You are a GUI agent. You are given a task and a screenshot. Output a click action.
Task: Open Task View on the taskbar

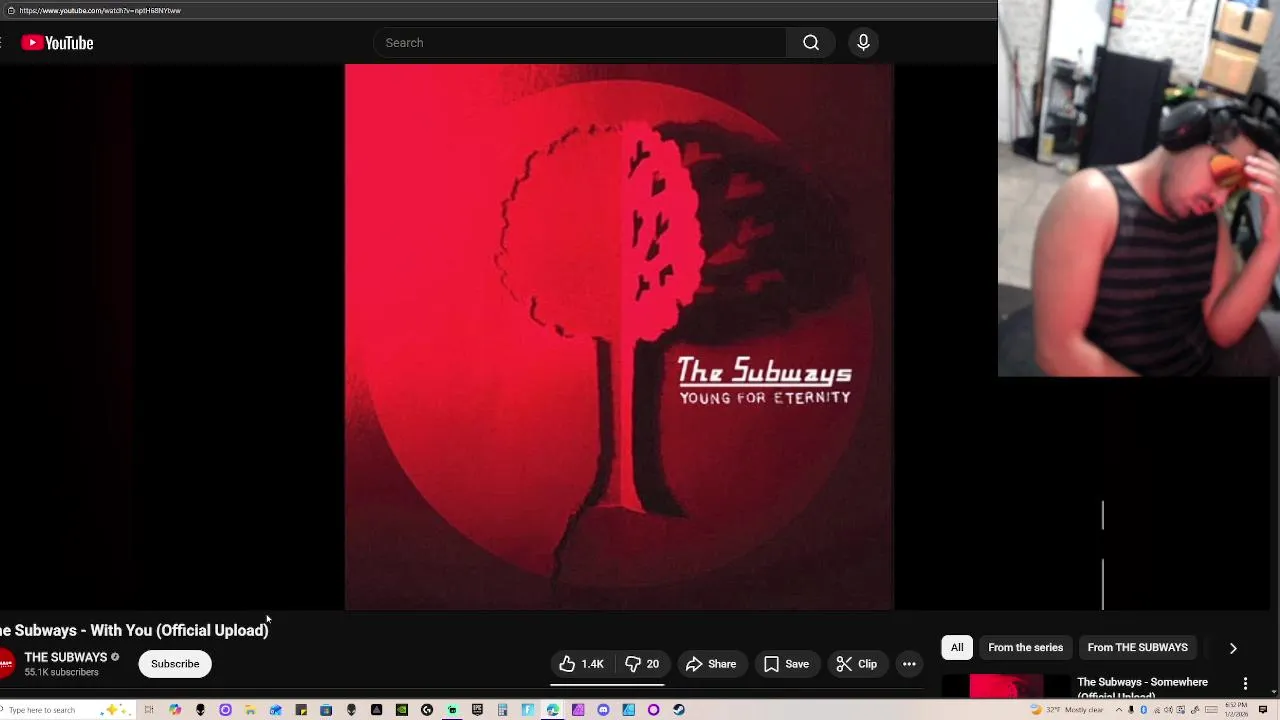149,710
